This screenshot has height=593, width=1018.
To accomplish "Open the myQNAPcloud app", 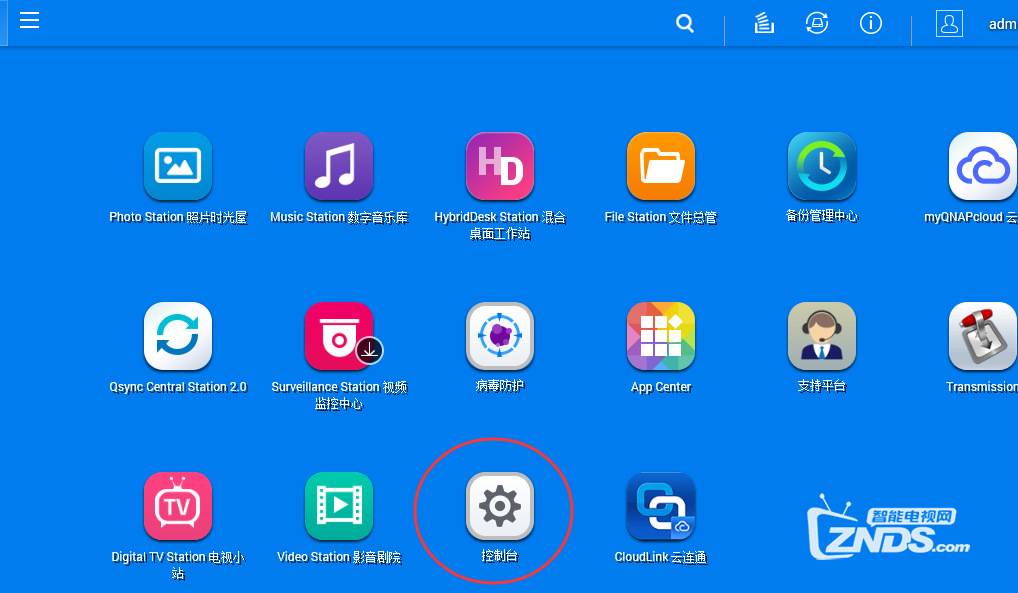I will tap(983, 166).
